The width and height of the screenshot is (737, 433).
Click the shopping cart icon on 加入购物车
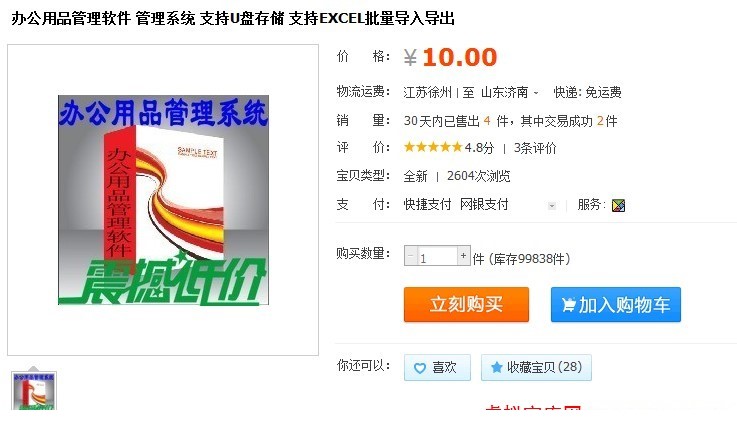pyautogui.click(x=568, y=305)
